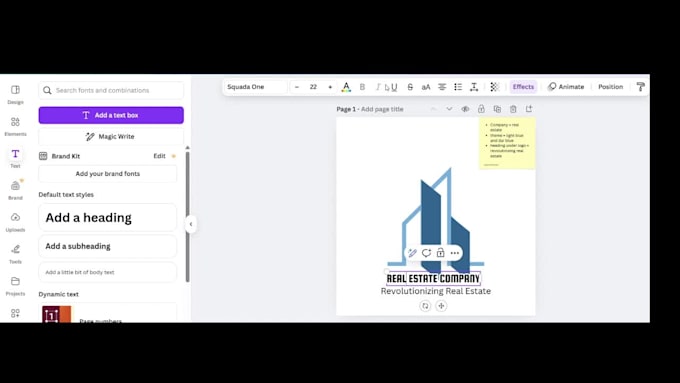The height and width of the screenshot is (383, 680).
Task: Click the Page numbers dynamic text thumbnail
Action: click(x=57, y=314)
